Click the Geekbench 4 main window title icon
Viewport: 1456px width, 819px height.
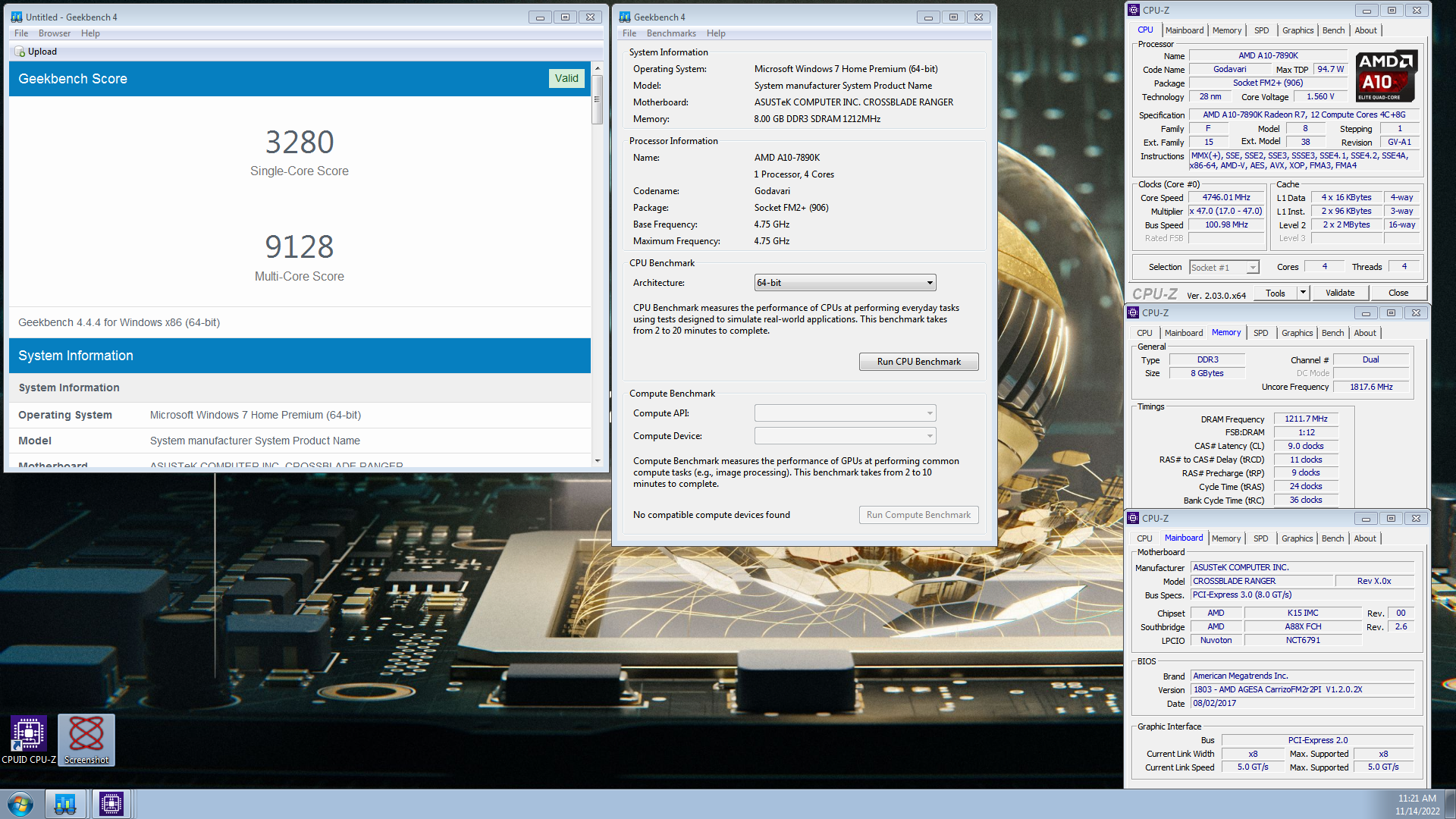coord(625,17)
